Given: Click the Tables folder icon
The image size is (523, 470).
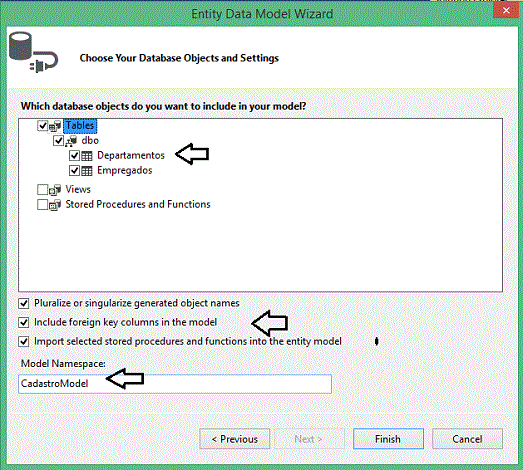Looking at the screenshot, I should (55, 126).
